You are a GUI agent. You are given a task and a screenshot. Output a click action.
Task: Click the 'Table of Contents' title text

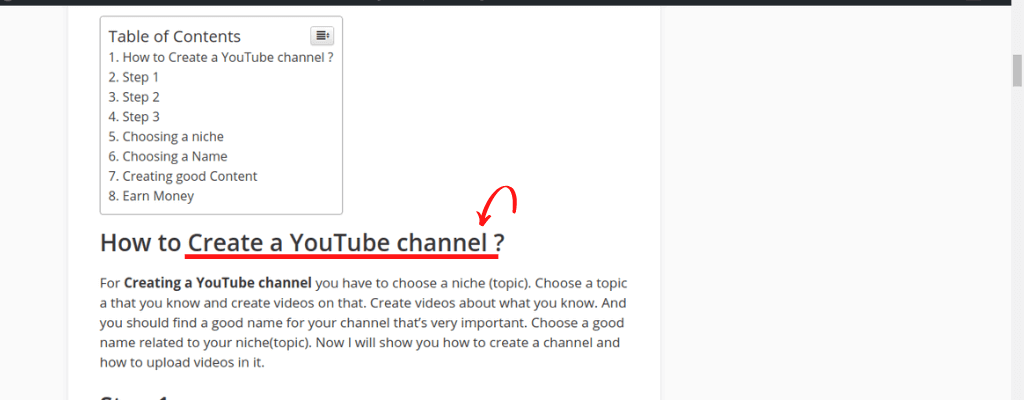click(x=174, y=37)
